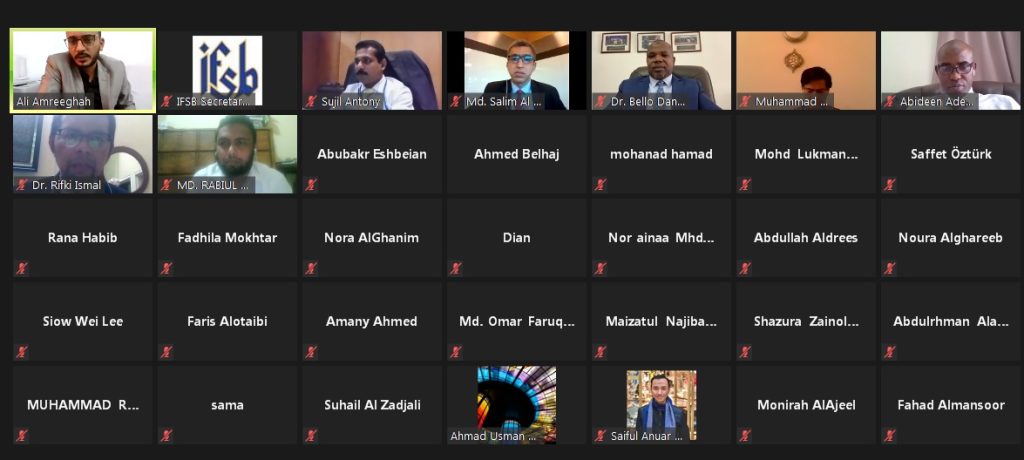Click muted mic icon on Monirah AlAjeel tile
Viewport: 1024px width, 460px height.
(745, 436)
